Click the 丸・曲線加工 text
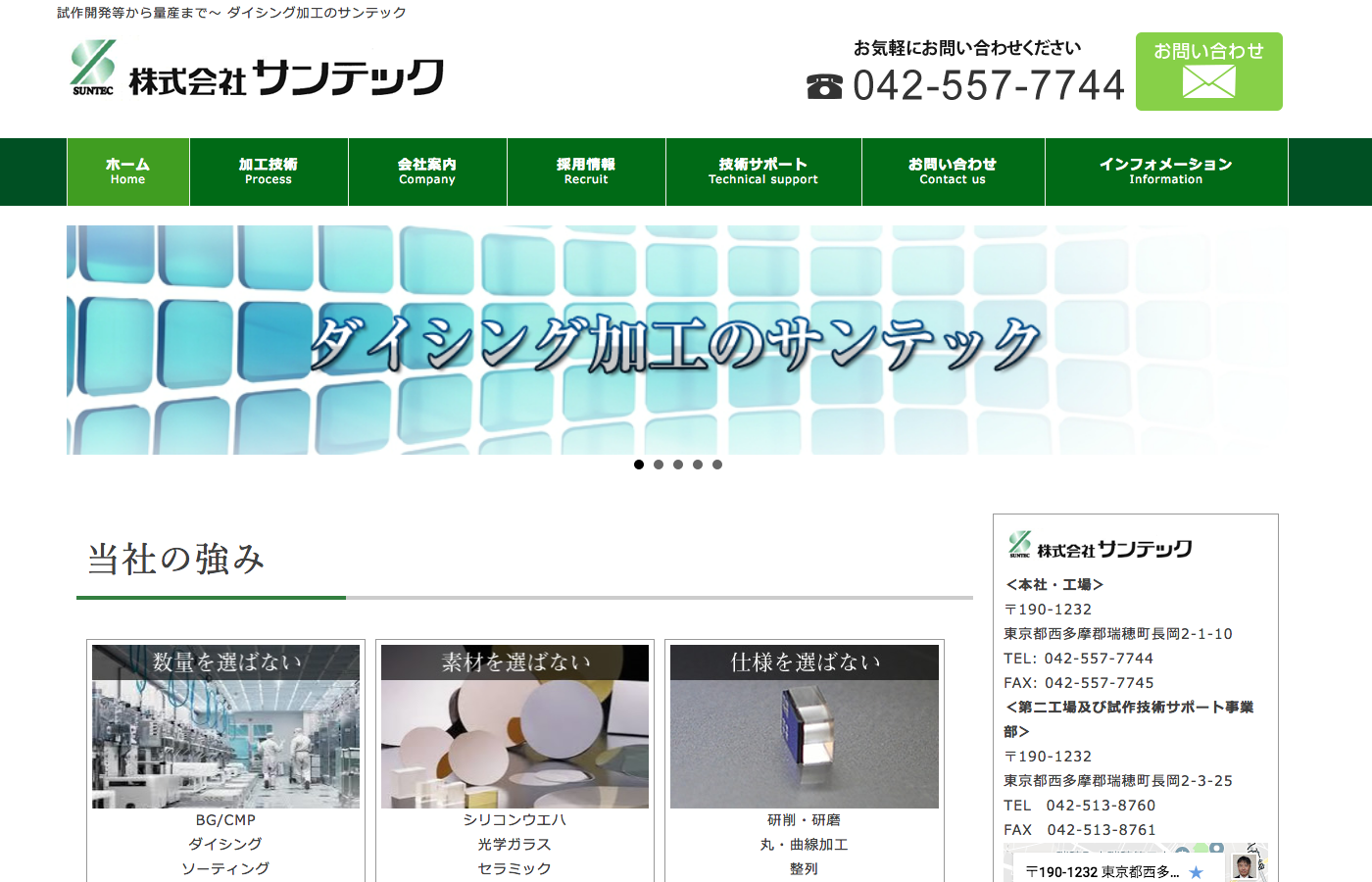 click(804, 844)
